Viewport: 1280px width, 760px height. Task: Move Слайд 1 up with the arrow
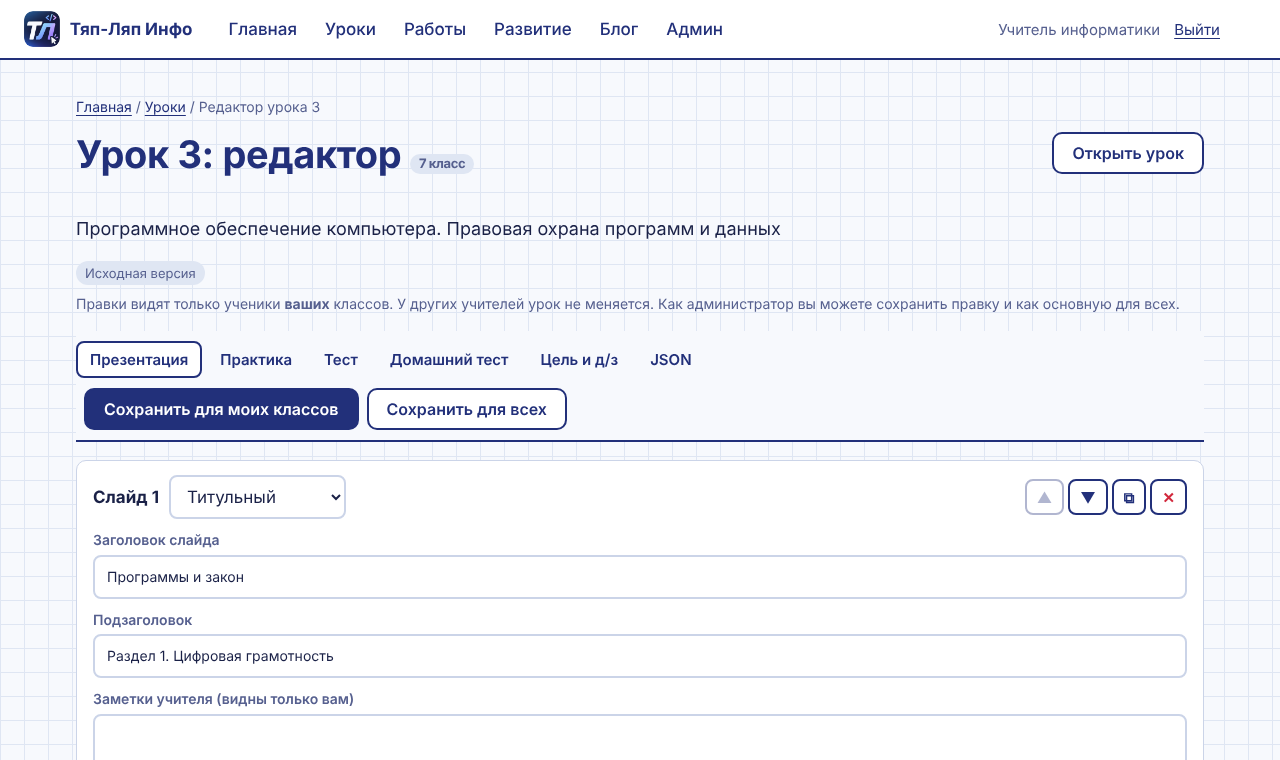click(x=1044, y=497)
